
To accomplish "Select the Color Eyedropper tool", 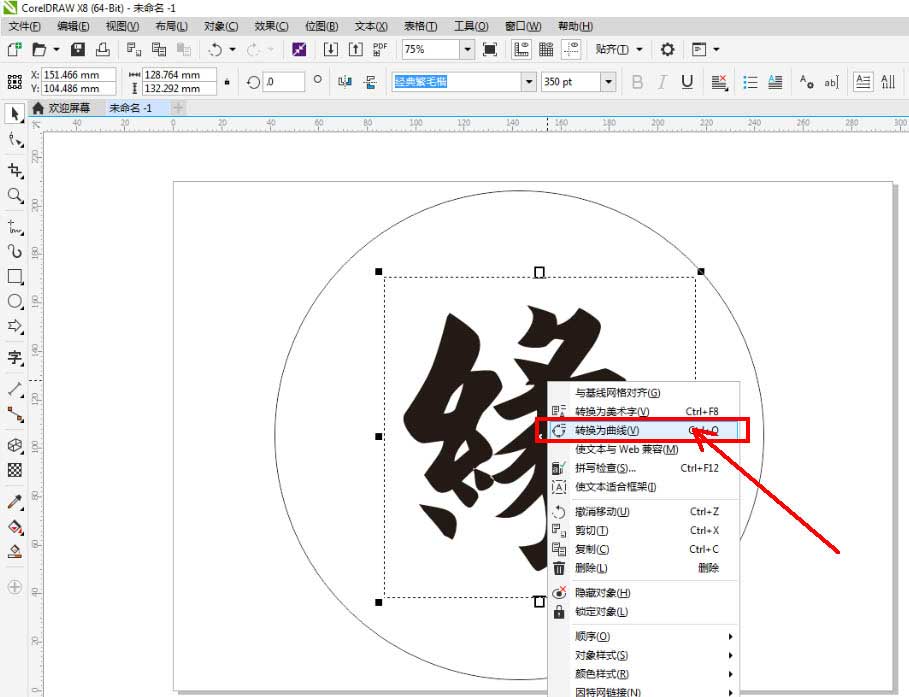I will point(15,502).
